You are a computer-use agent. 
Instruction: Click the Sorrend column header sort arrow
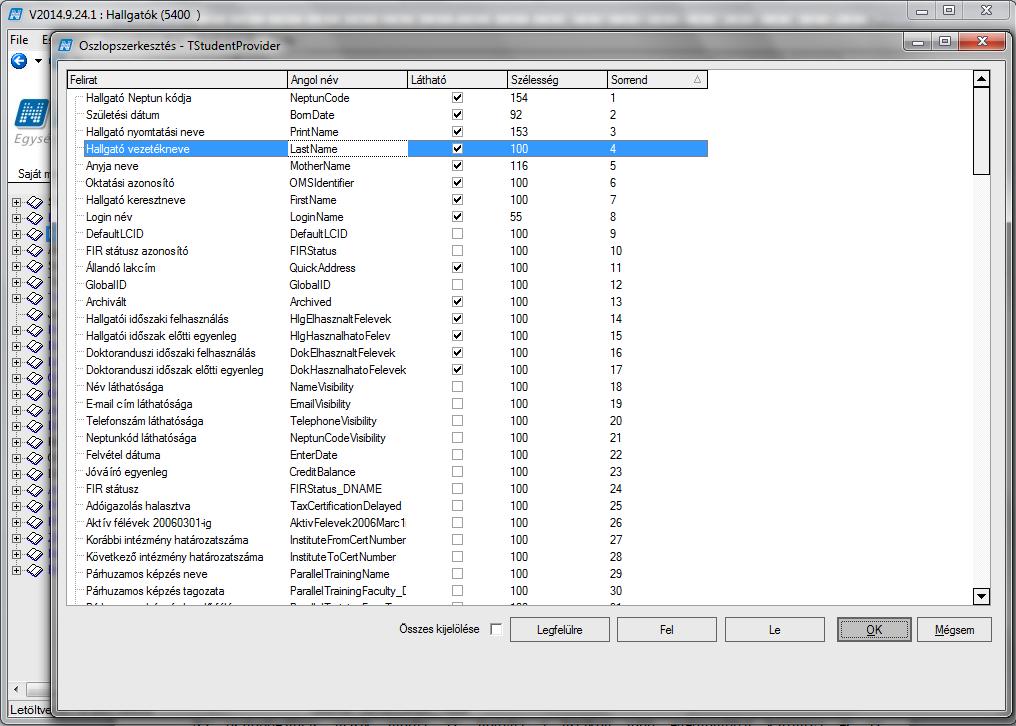(697, 80)
